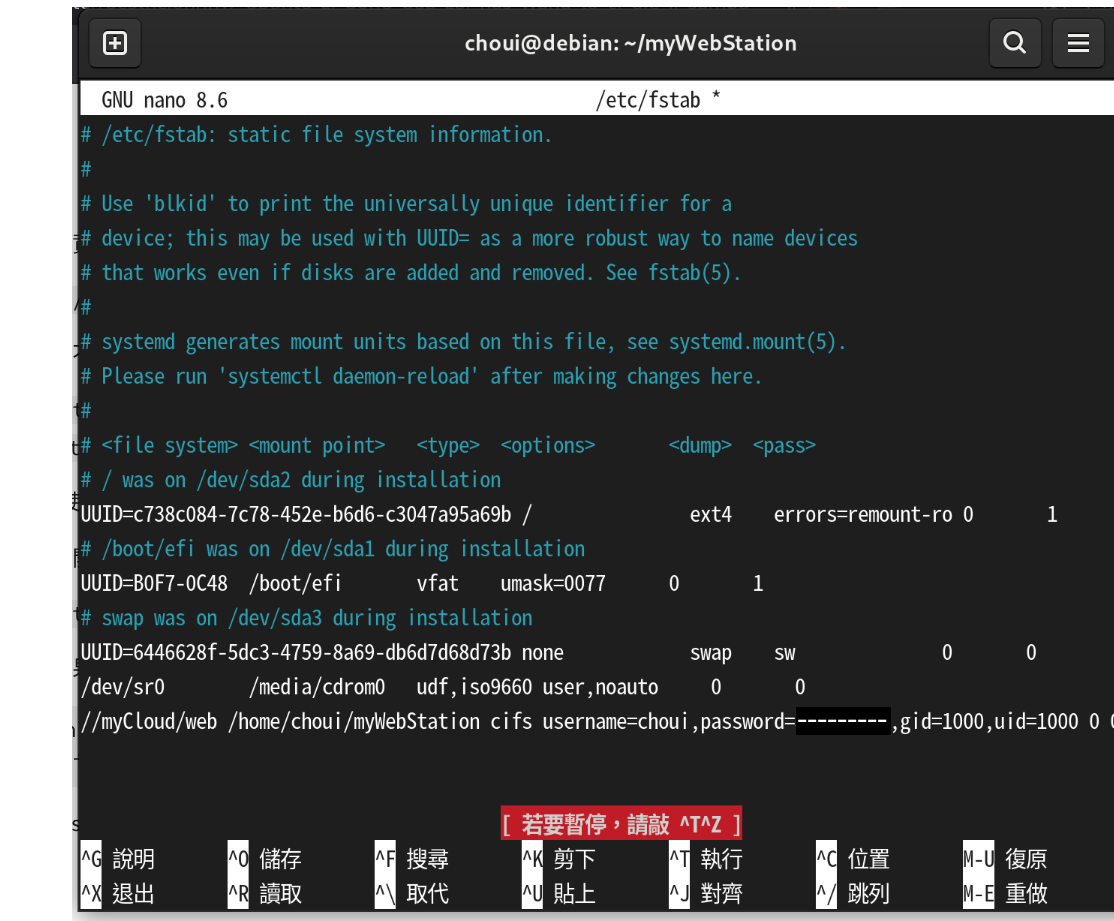Viewport: 1114px width, 921px height.
Task: Click the M-E 重做 redo shortcut
Action: (1005, 893)
